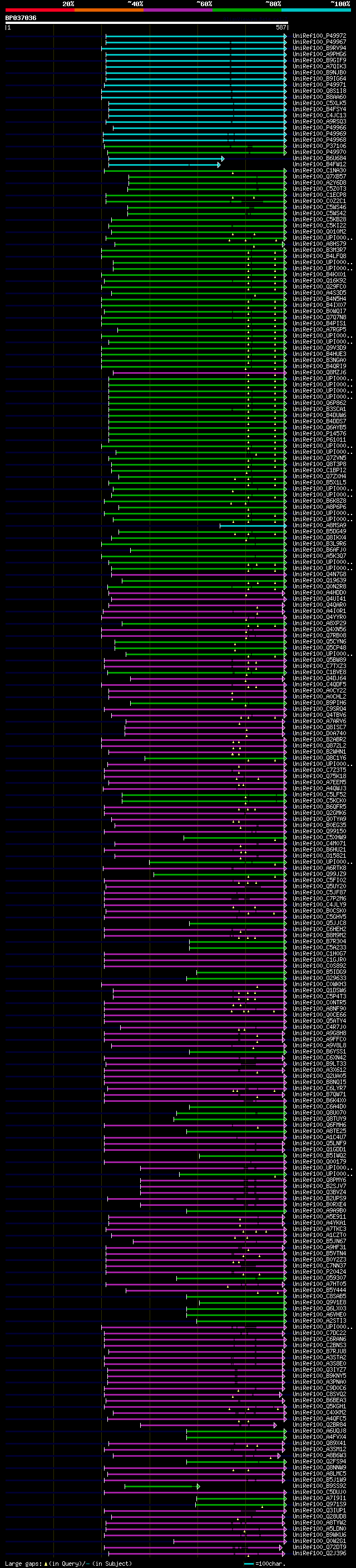Screen dimensions: 356x1568
Task: Select the UniRef100_Q8S1I8 label
Action: (x=319, y=91)
